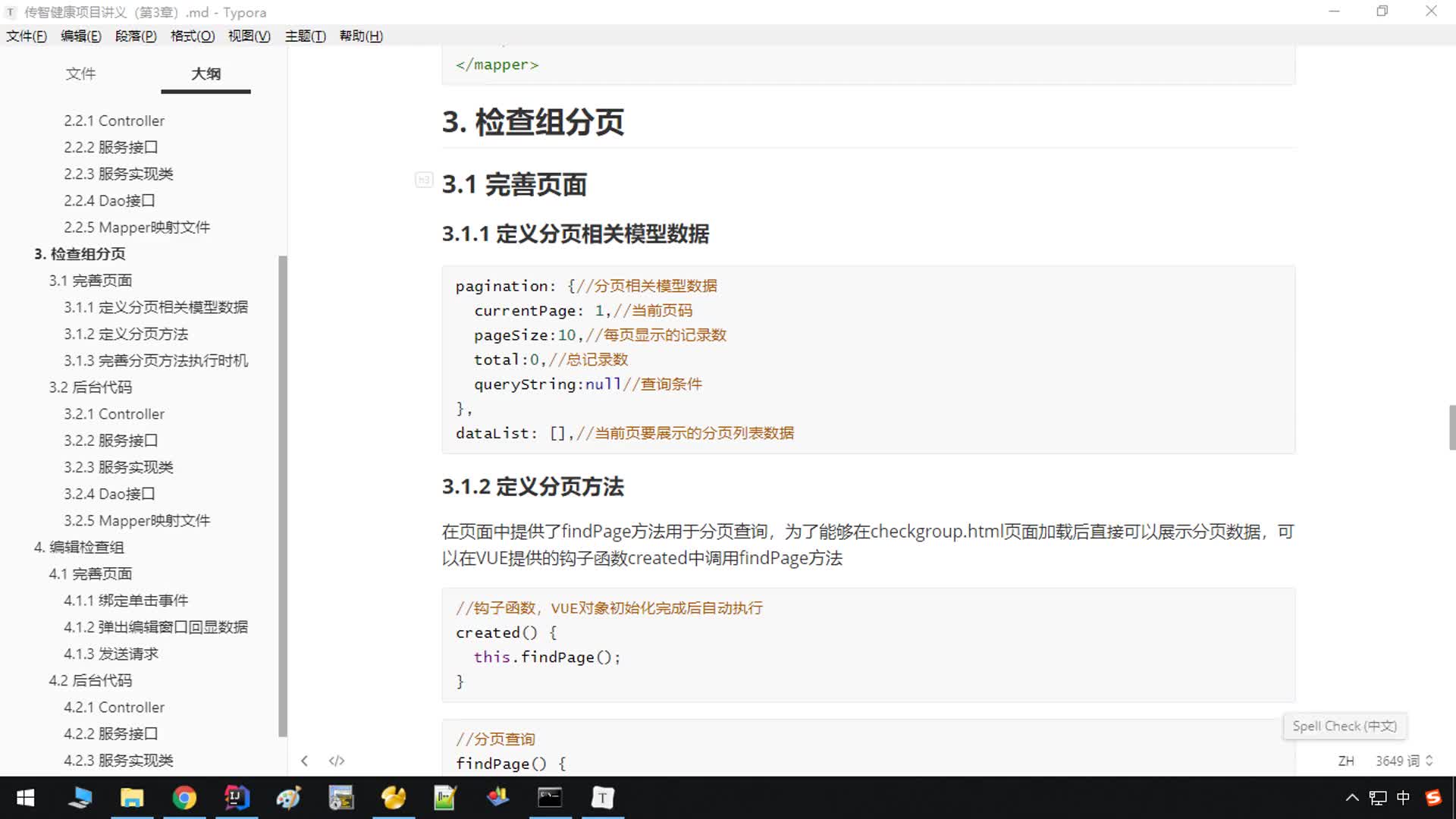Click the findPage() code block
1456x819 pixels.
point(868,748)
